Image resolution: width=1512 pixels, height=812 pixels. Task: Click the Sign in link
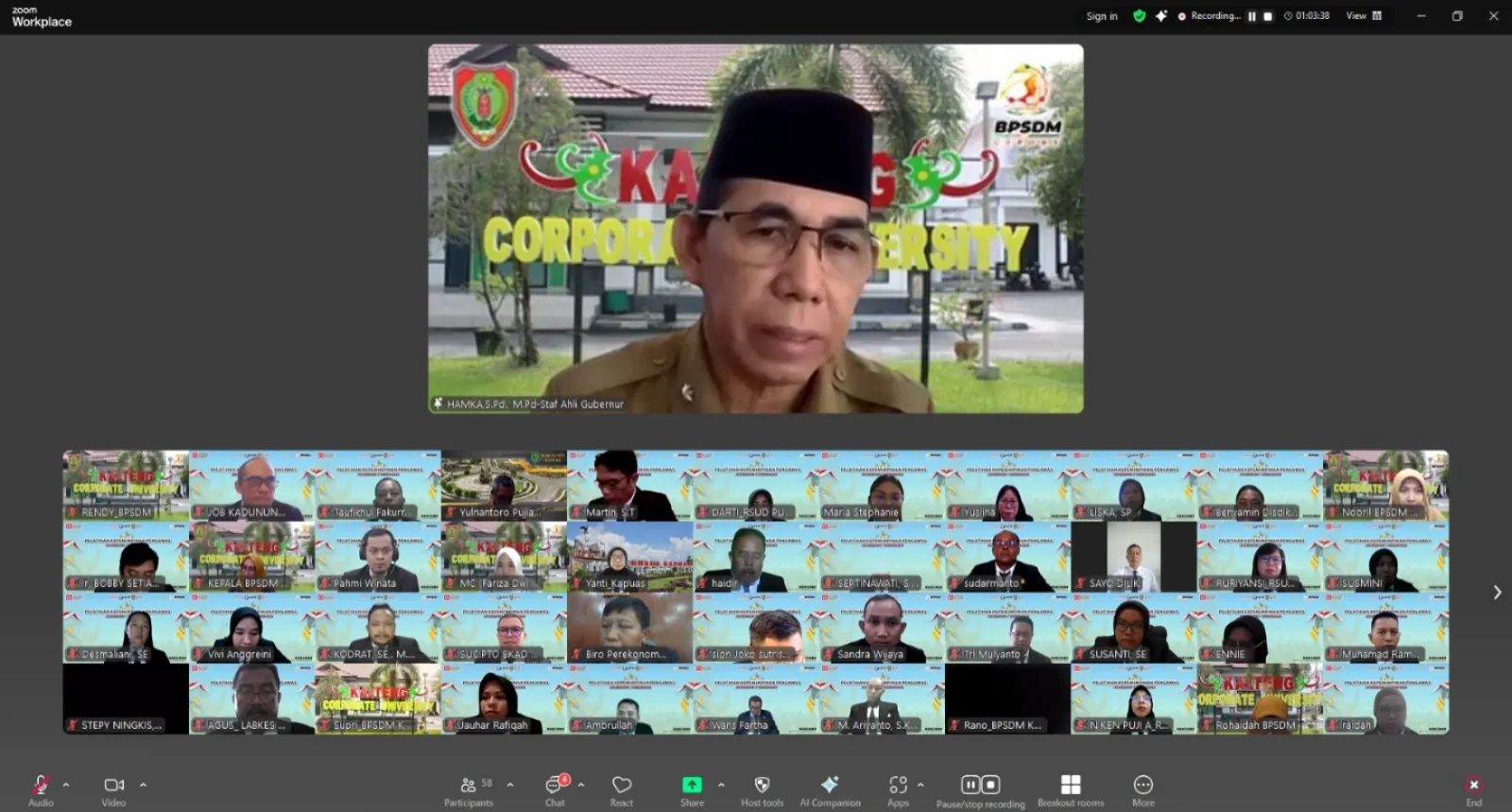[1101, 16]
